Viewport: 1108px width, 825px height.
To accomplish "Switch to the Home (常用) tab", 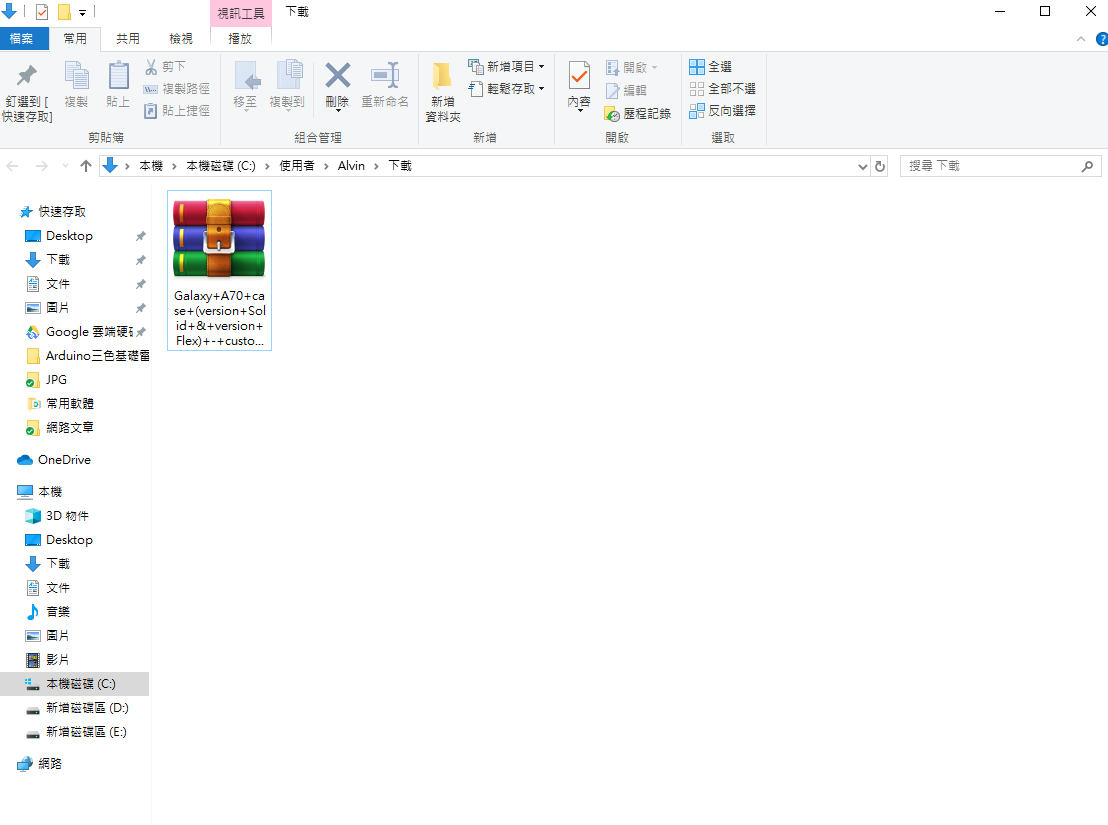I will (x=75, y=39).
